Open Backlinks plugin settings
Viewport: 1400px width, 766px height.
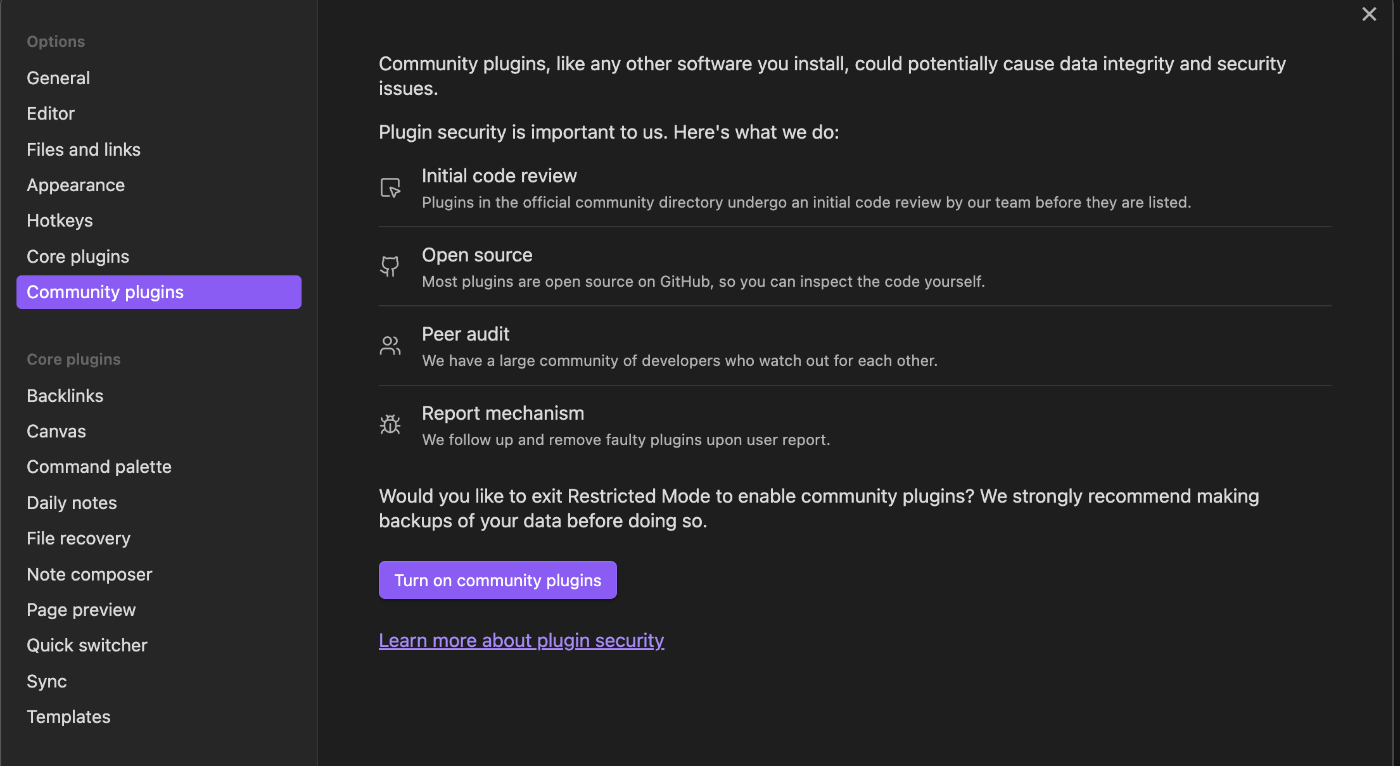[65, 395]
